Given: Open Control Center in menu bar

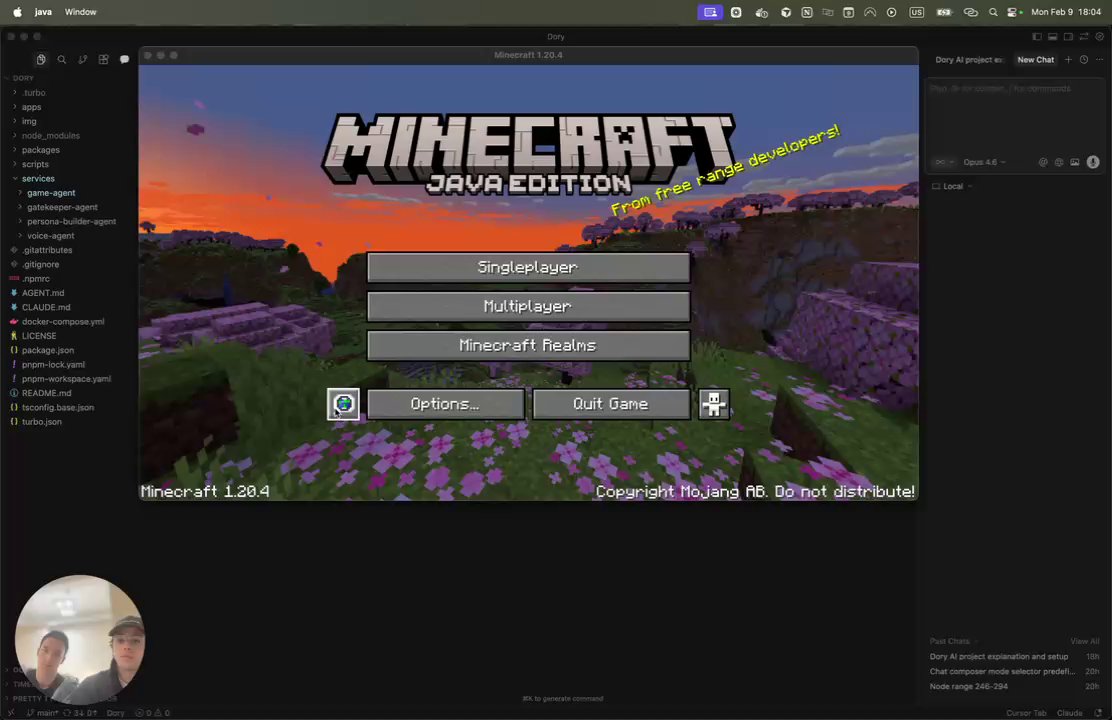Looking at the screenshot, I should [1014, 12].
